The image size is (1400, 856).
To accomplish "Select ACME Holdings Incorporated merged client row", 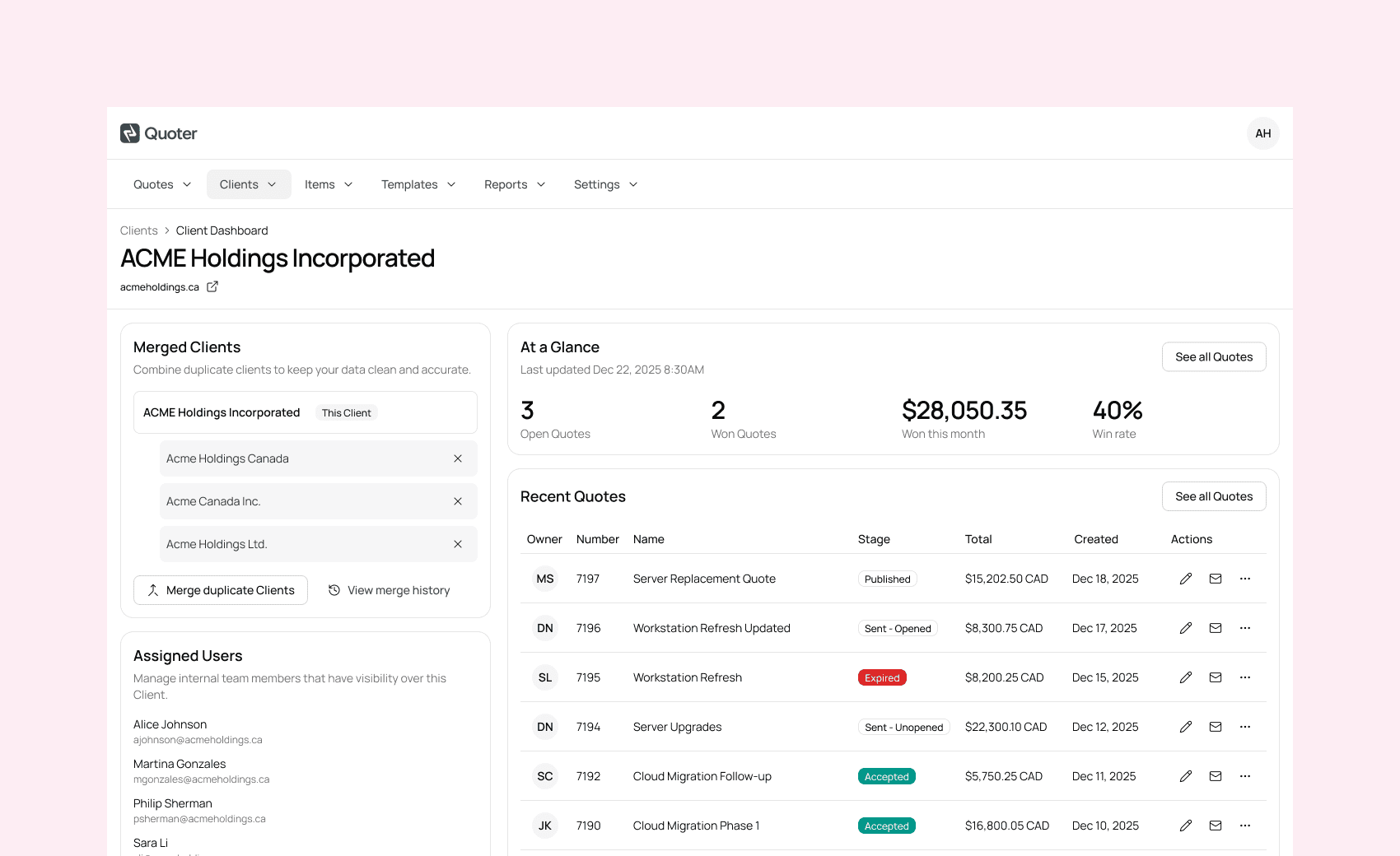I will tap(306, 412).
